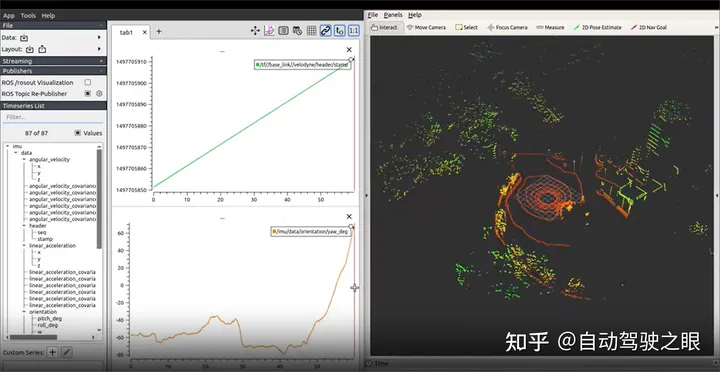Select roll_deg in the timeseries tree
The image size is (720, 372).
click(x=48, y=326)
